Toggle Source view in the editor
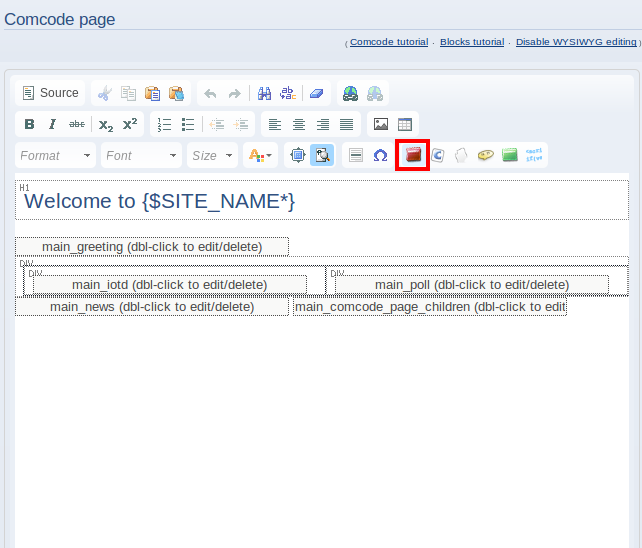Screen dimensions: 642x548 [x=50, y=93]
